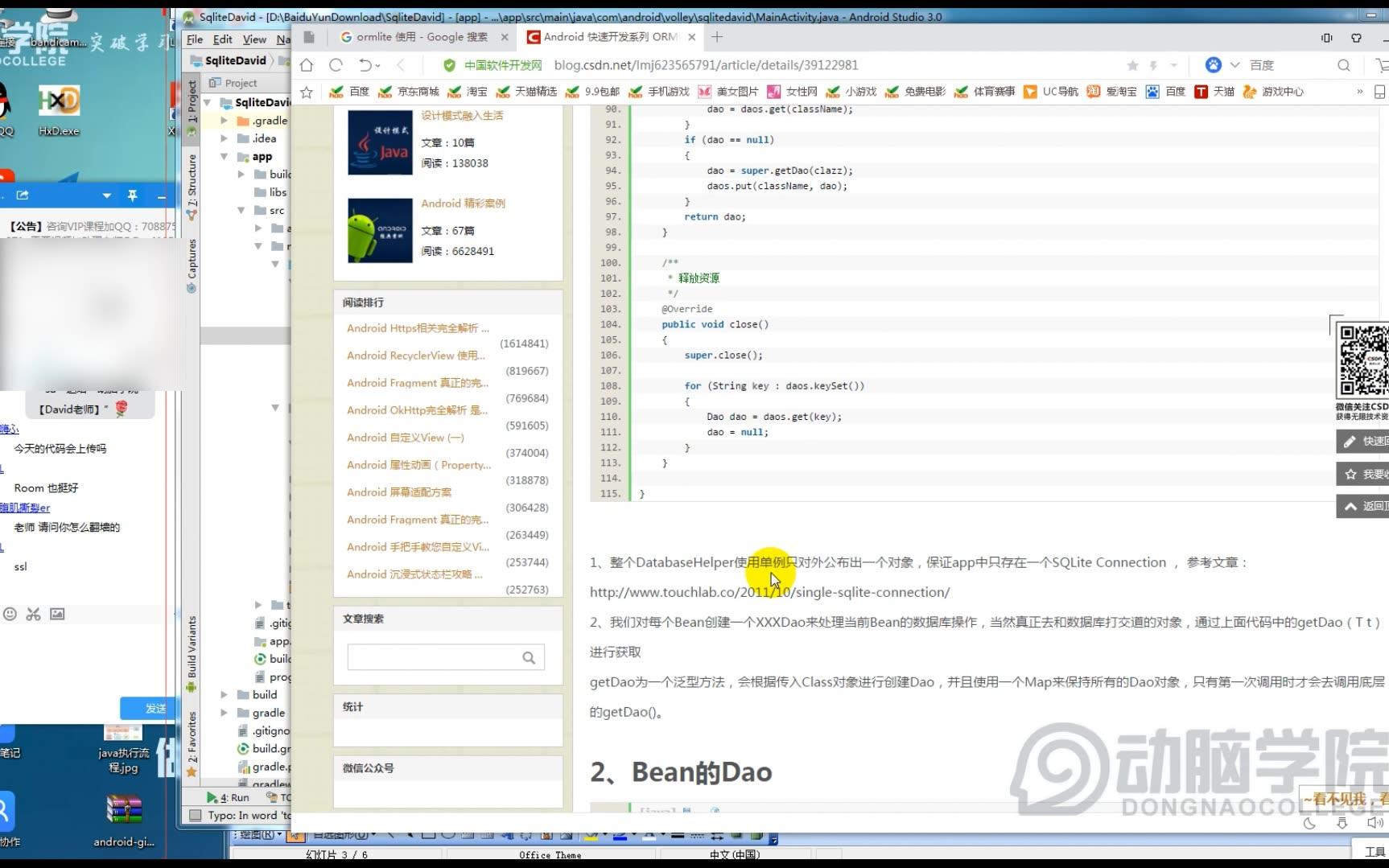Screen dimensions: 1389x868
Task: Open the Android OkHttp完全解析 article link
Action: point(418,410)
